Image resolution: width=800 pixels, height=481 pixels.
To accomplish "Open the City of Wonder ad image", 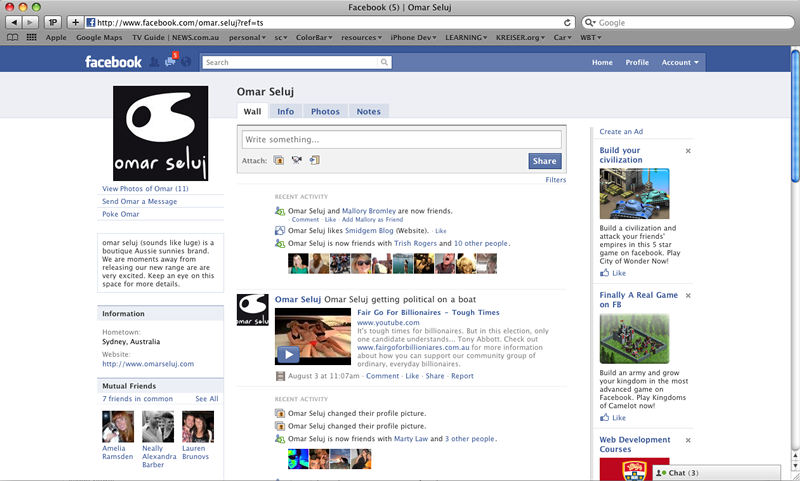I will tap(634, 194).
